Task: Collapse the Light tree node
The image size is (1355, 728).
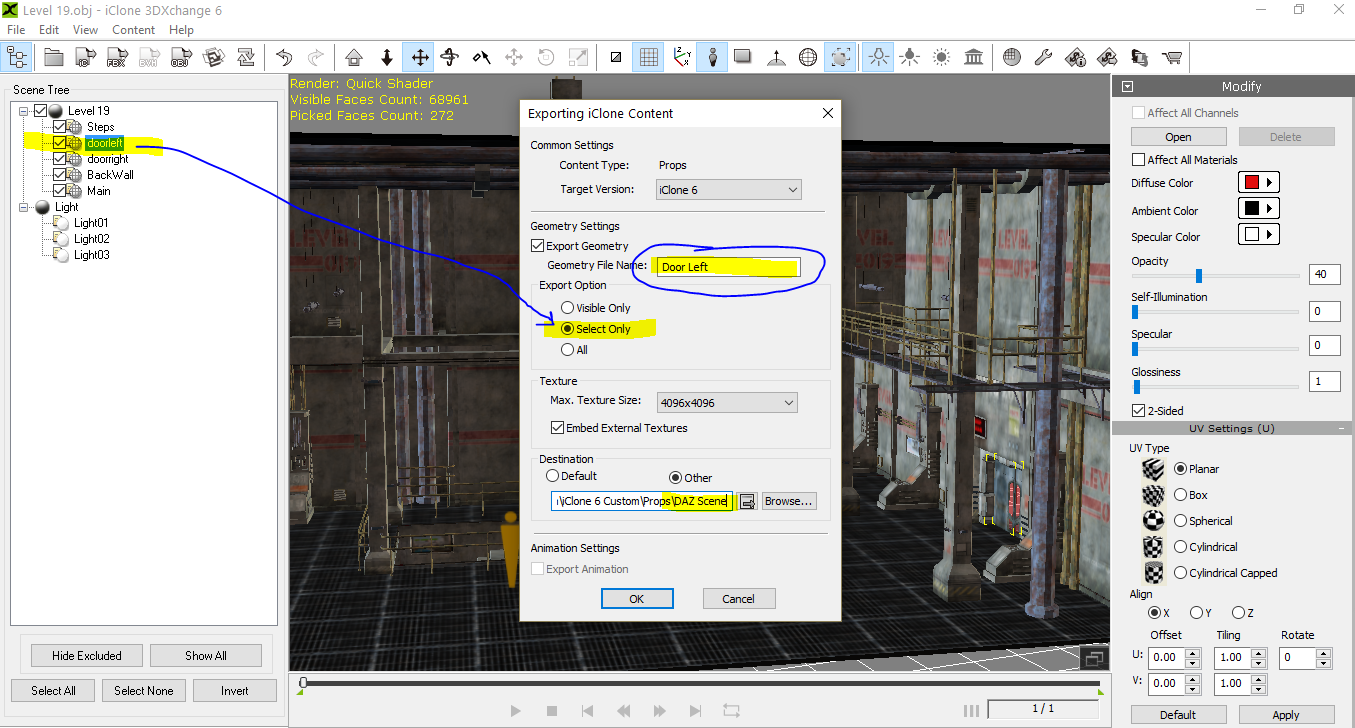Action: click(24, 207)
